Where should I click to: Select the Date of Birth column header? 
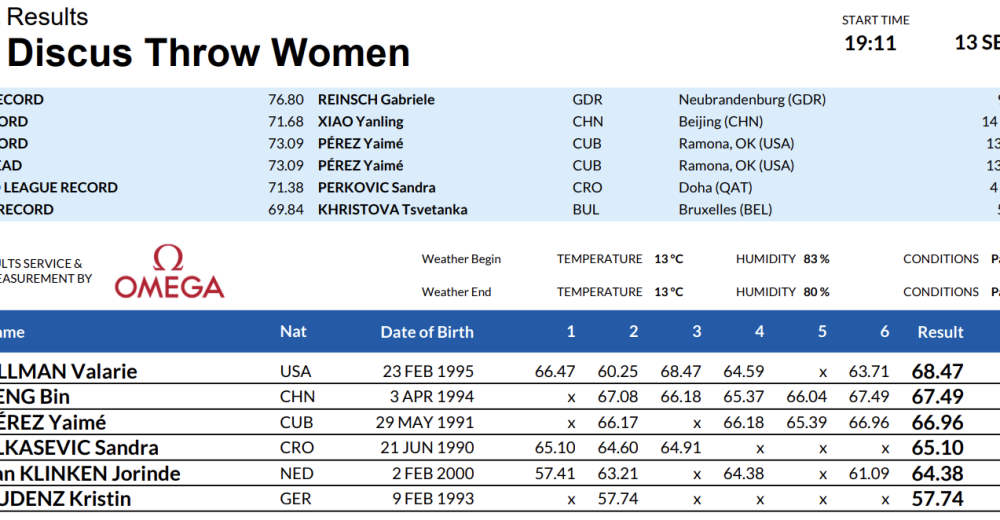(x=427, y=332)
